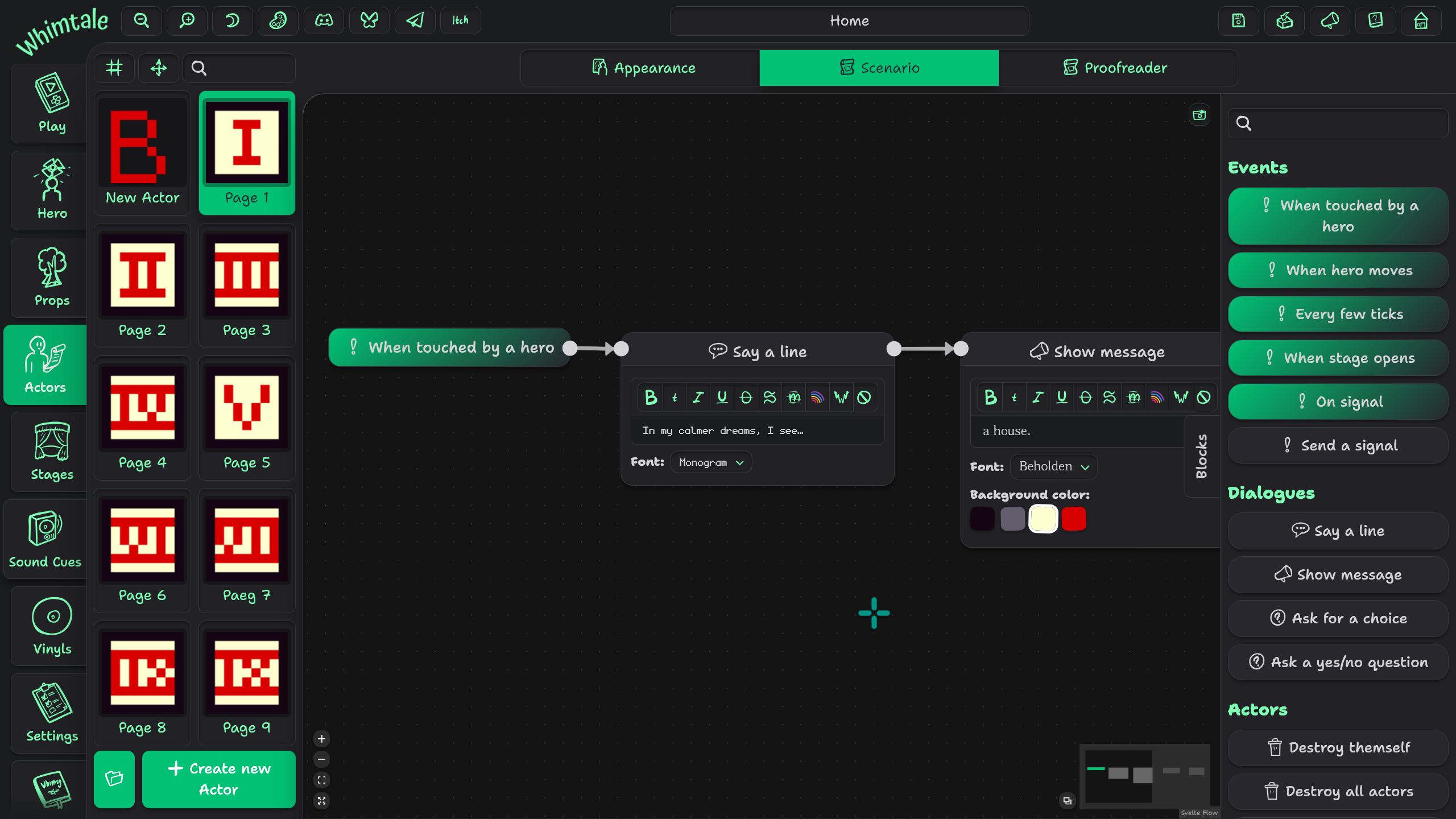Open the Sound Cues sidebar section
Image resolution: width=1456 pixels, height=819 pixels.
point(45,539)
